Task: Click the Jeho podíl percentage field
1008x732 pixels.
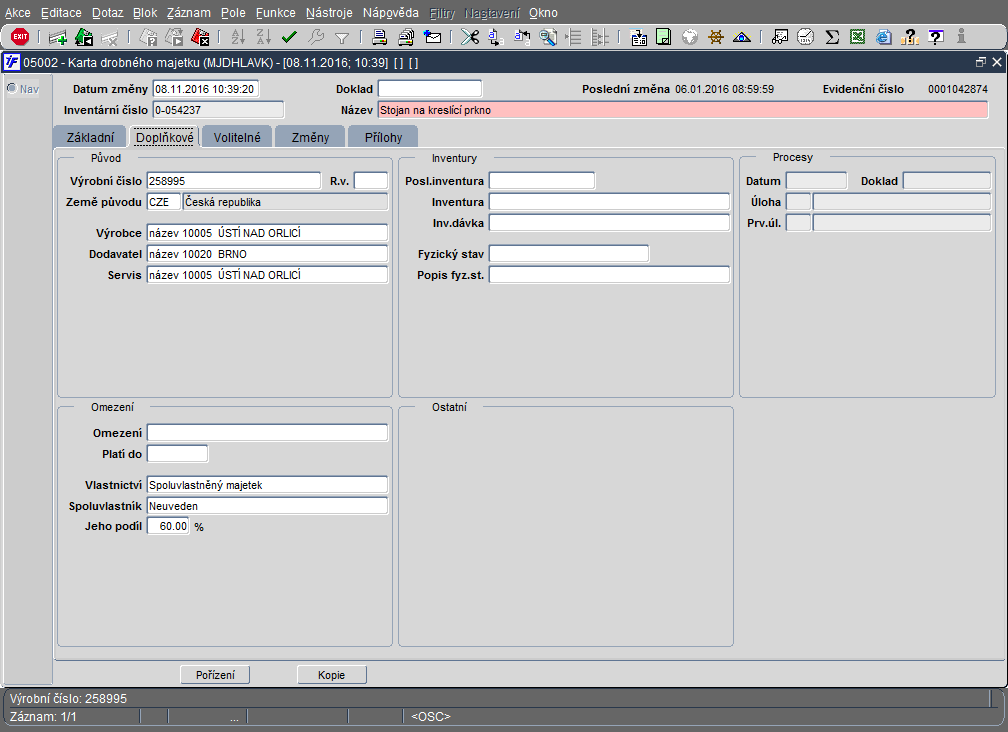Action: tap(168, 526)
